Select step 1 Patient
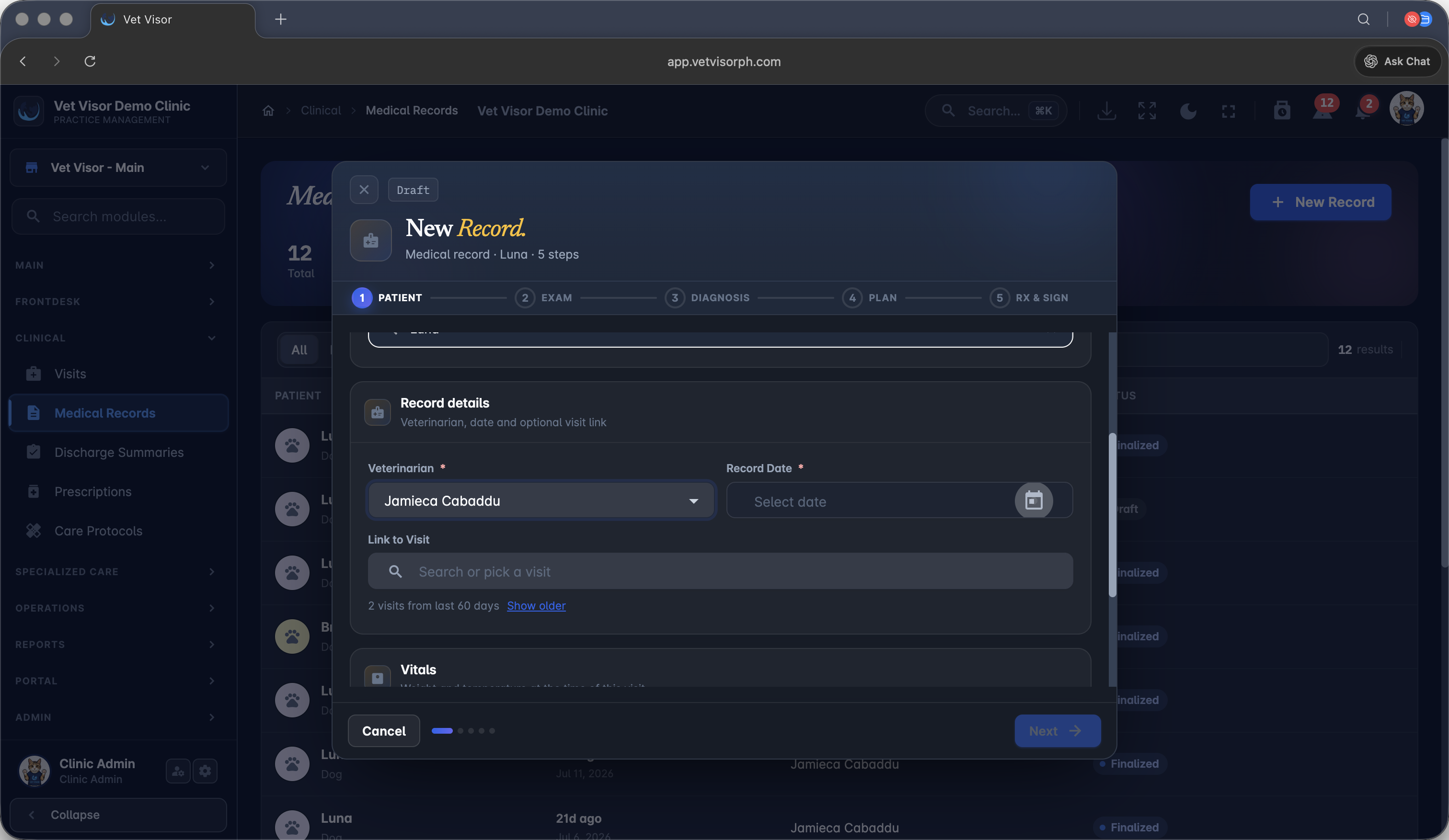The height and width of the screenshot is (840, 1449). click(x=386, y=297)
